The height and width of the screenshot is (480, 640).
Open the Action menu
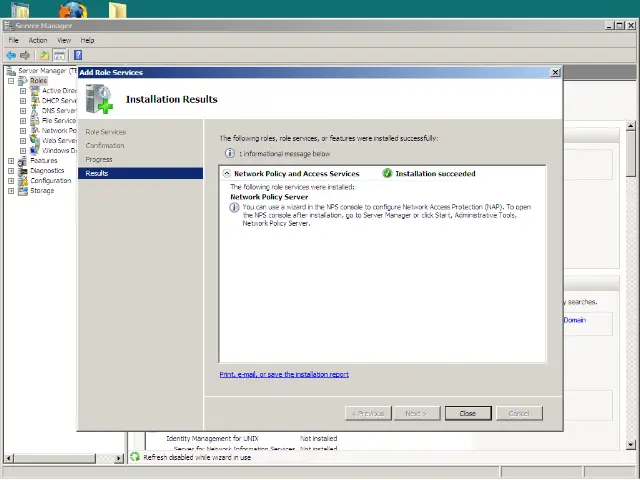38,40
